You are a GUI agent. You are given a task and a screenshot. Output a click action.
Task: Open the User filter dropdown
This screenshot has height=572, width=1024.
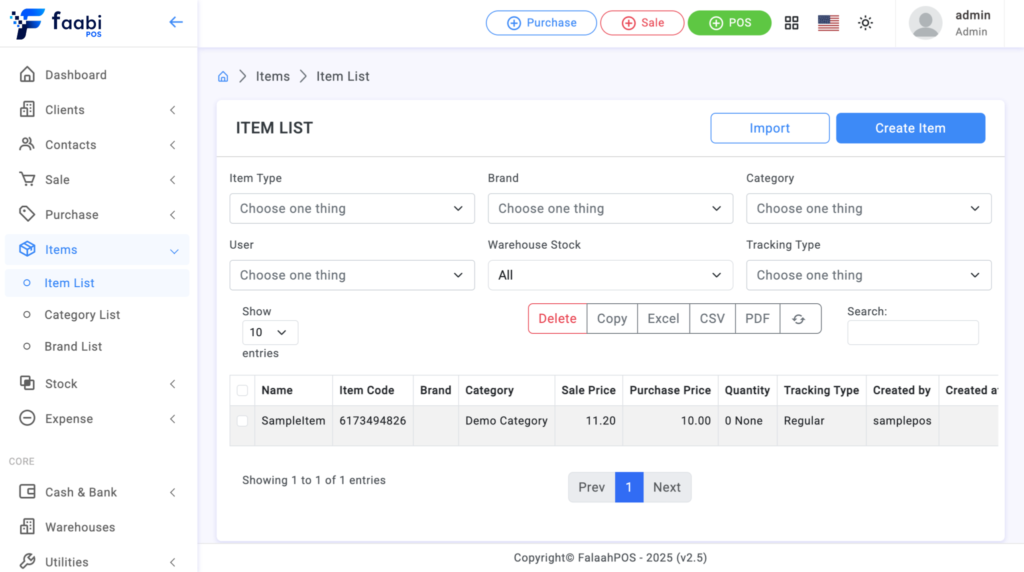point(352,275)
